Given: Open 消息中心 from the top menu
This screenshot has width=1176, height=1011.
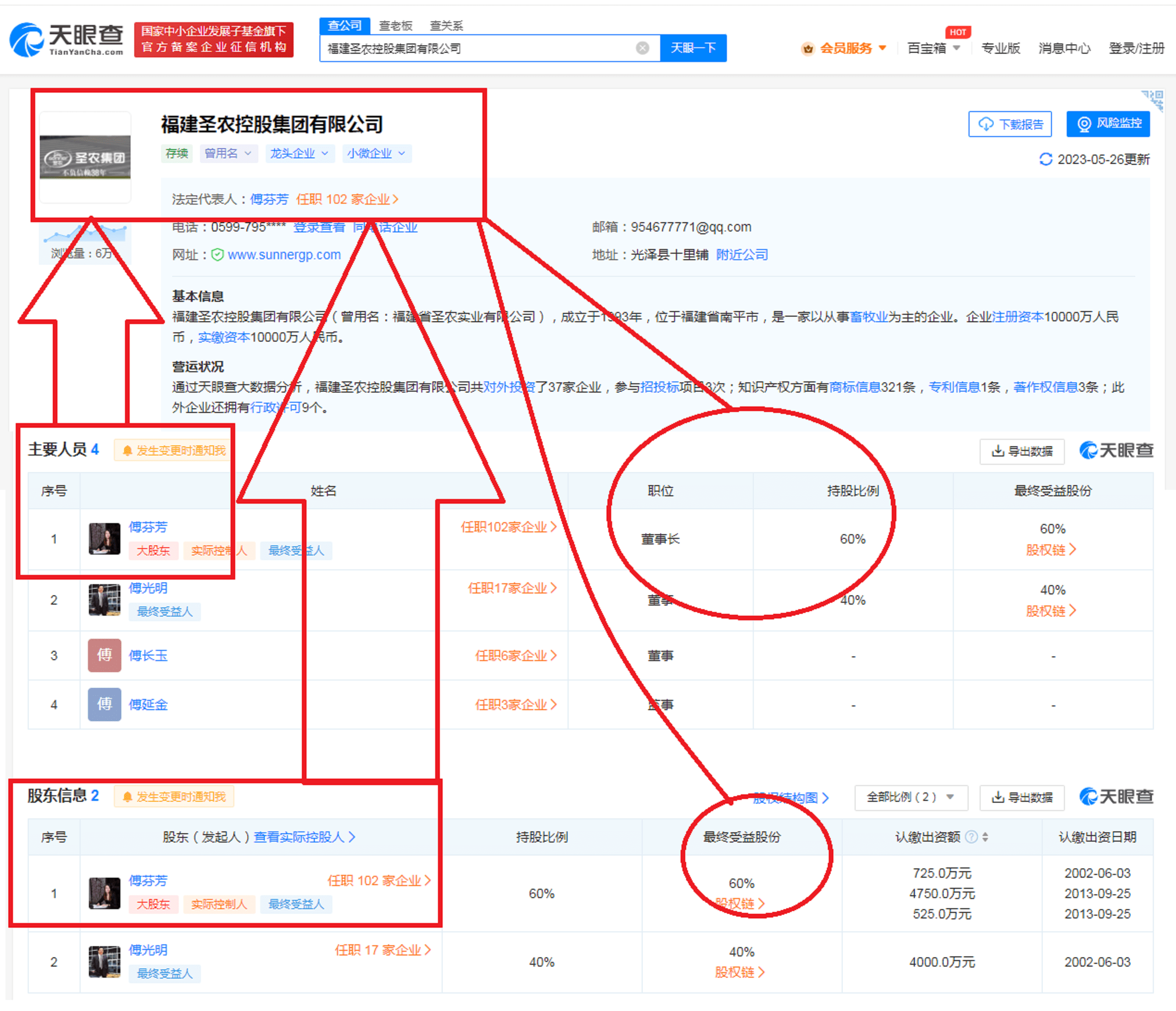Looking at the screenshot, I should tap(1064, 48).
